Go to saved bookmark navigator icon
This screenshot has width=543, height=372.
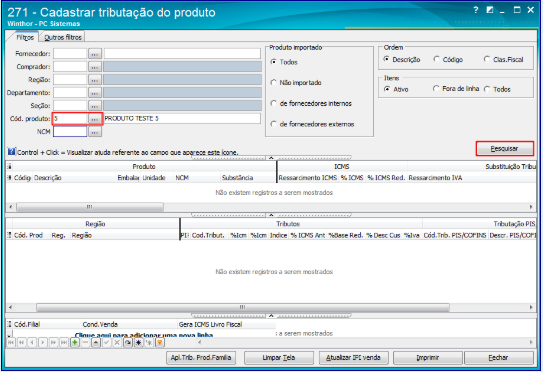click(149, 343)
